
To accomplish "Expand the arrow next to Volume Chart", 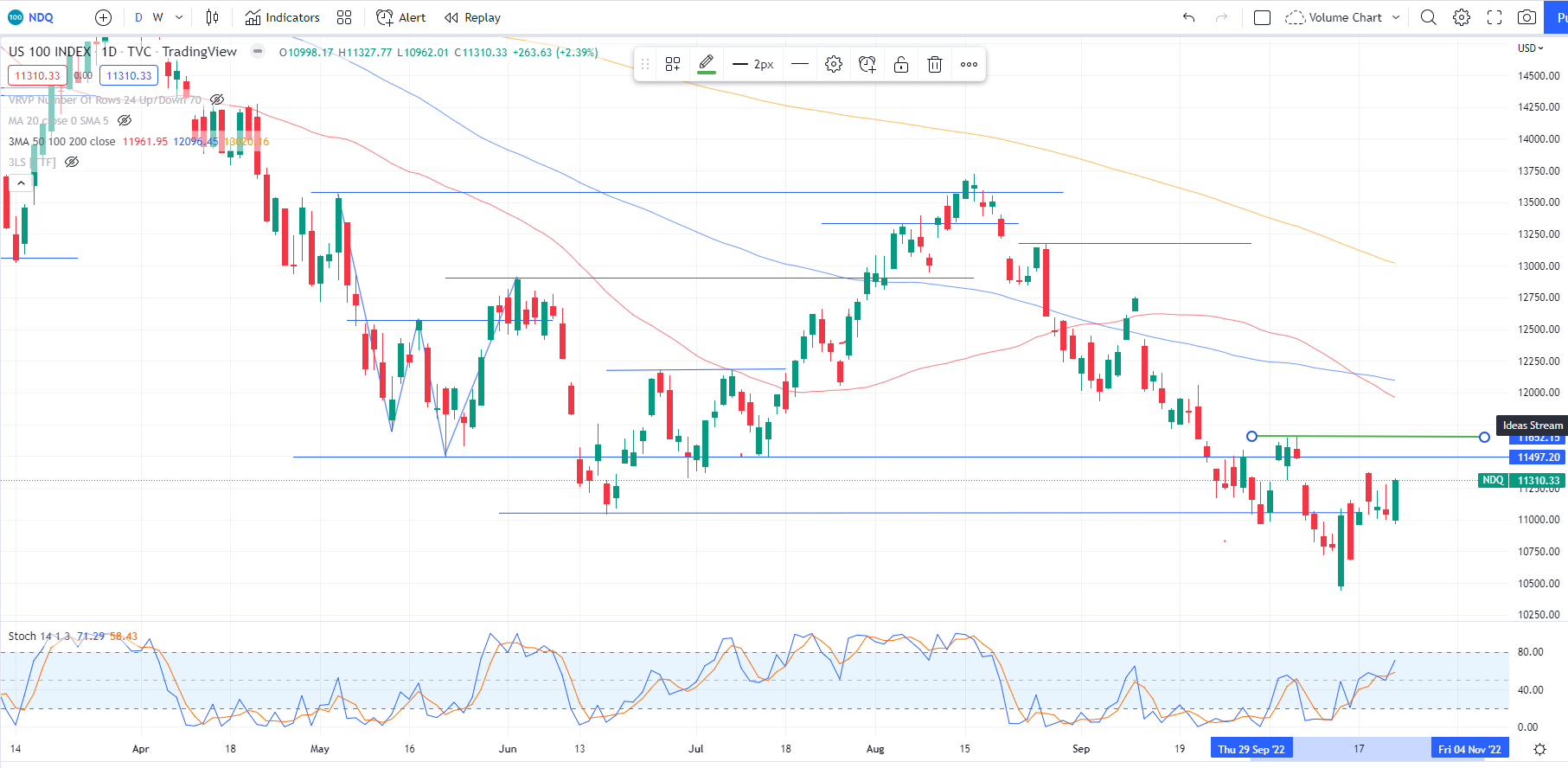I will (x=1396, y=17).
